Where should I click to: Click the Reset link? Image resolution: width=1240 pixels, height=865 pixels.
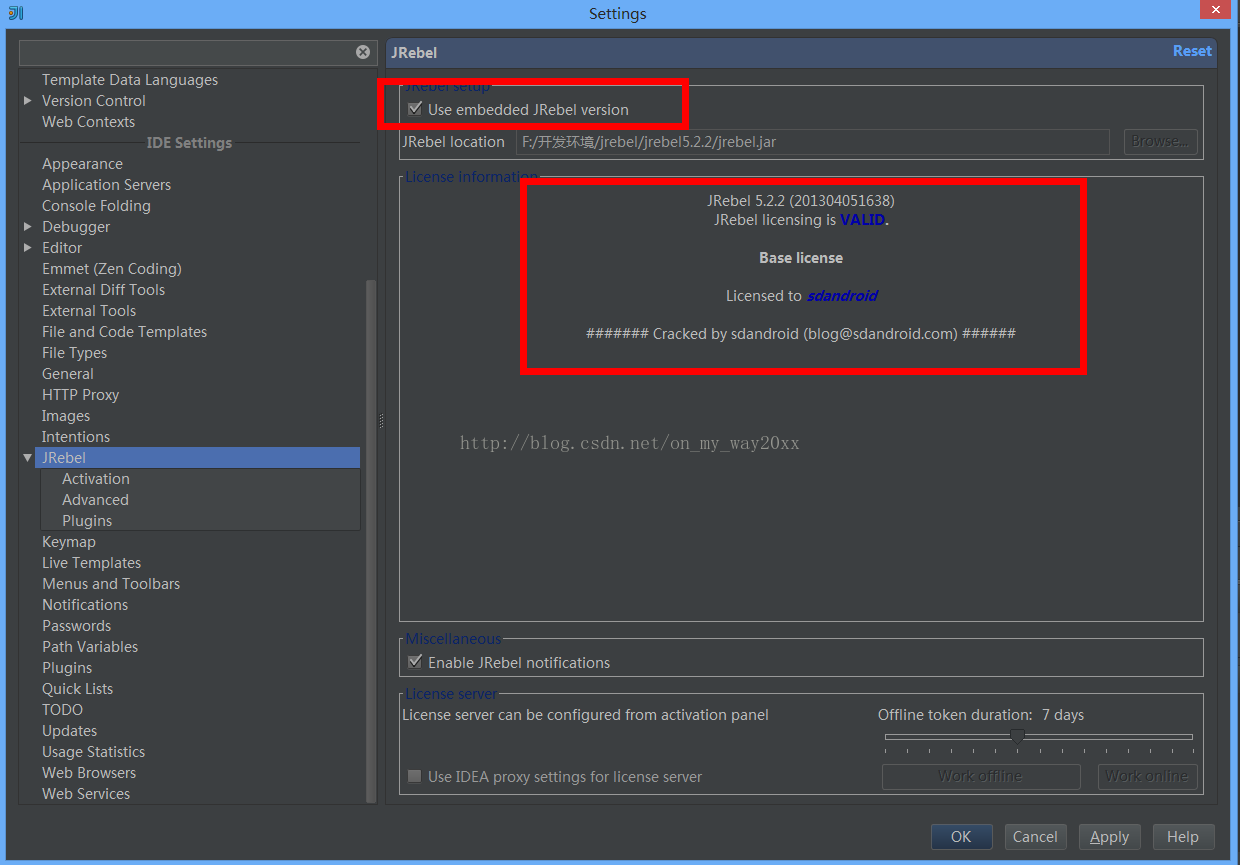[x=1192, y=51]
